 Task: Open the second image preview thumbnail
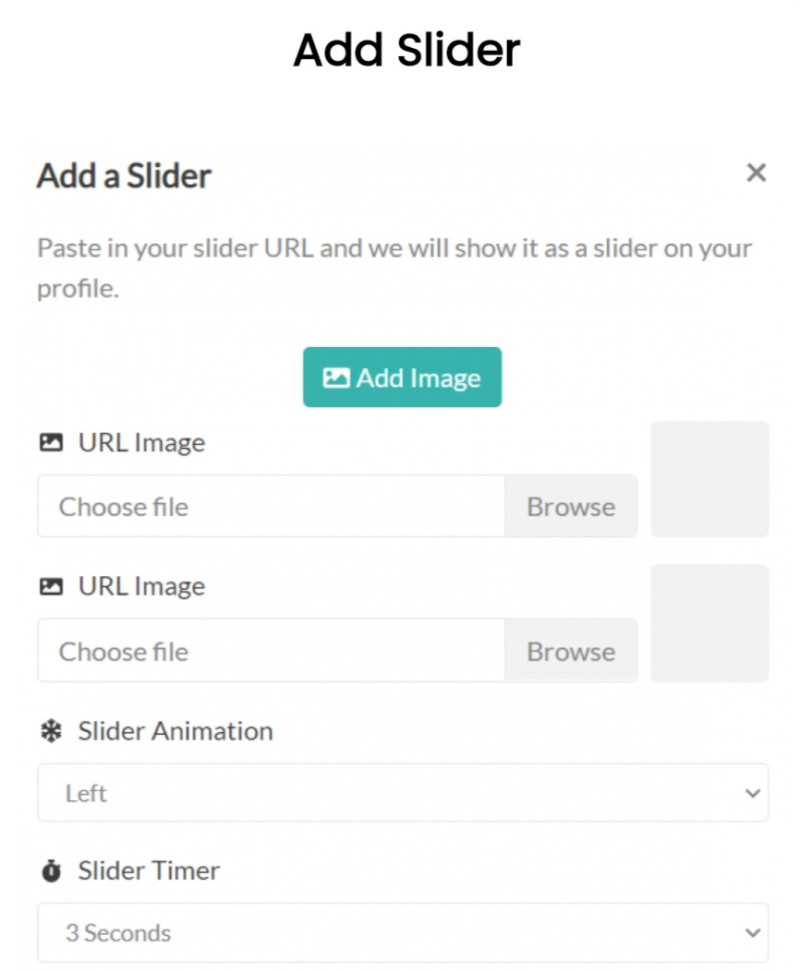[710, 623]
